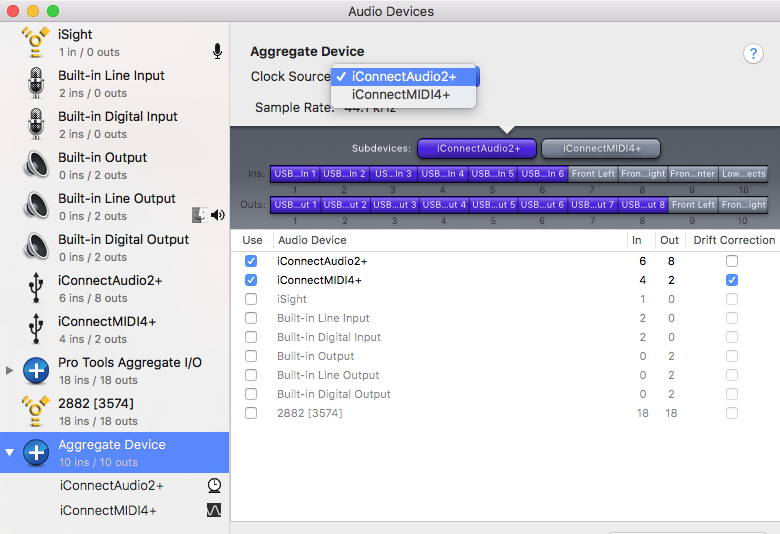Click the Built-in Digital Input microphone icon
Viewport: 780px width, 534px height.
coord(36,124)
